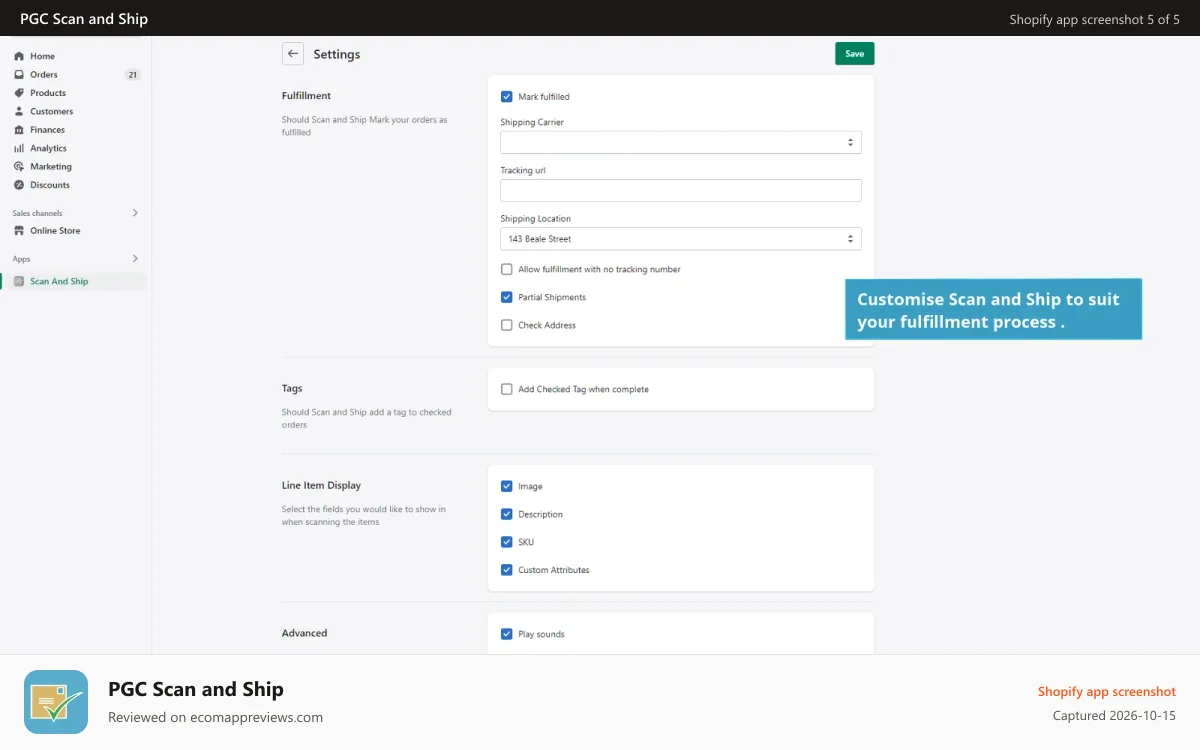This screenshot has width=1200, height=750.
Task: Click the Customers person icon
Action: click(19, 111)
